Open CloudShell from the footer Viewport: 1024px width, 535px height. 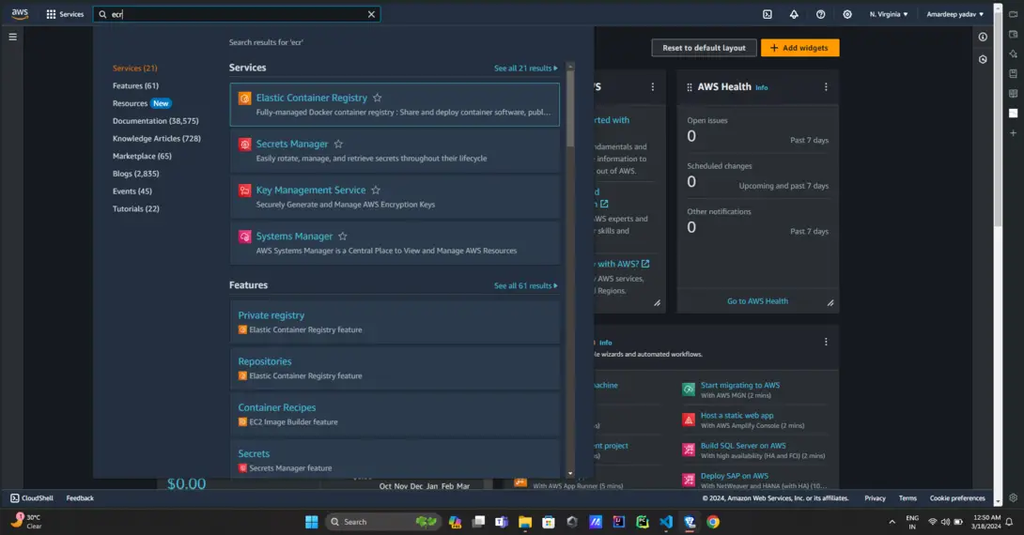coord(32,498)
